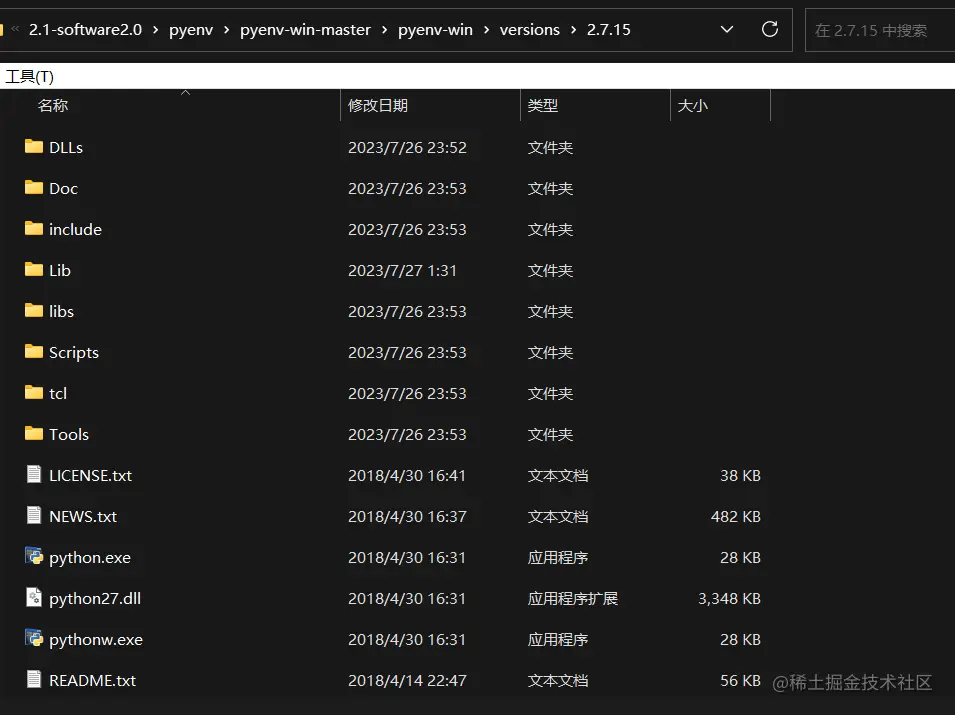This screenshot has width=955, height=715.
Task: Click the 2018/4/30 16:41 date cell
Action: (407, 475)
